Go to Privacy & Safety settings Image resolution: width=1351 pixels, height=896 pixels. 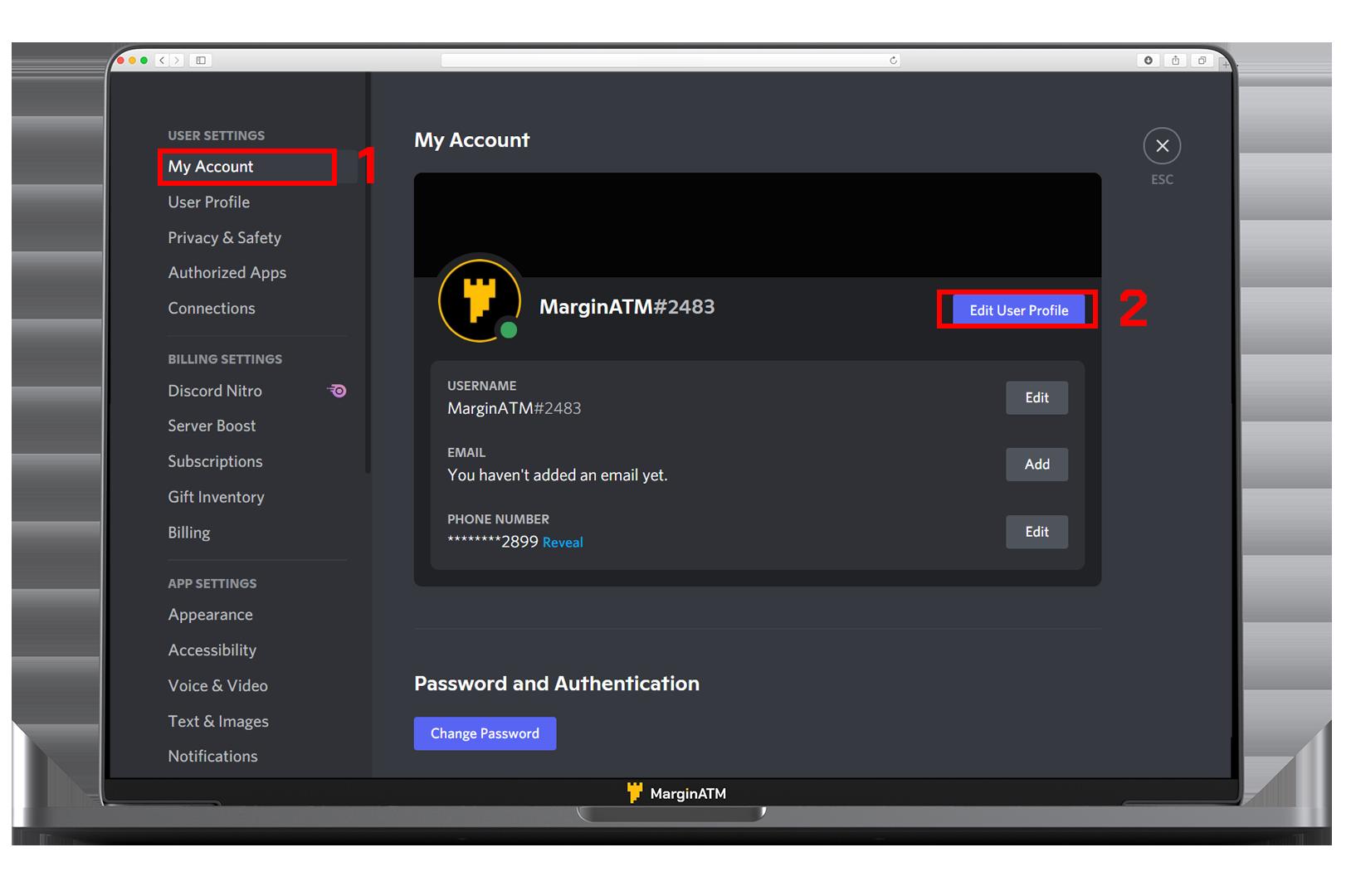click(224, 238)
